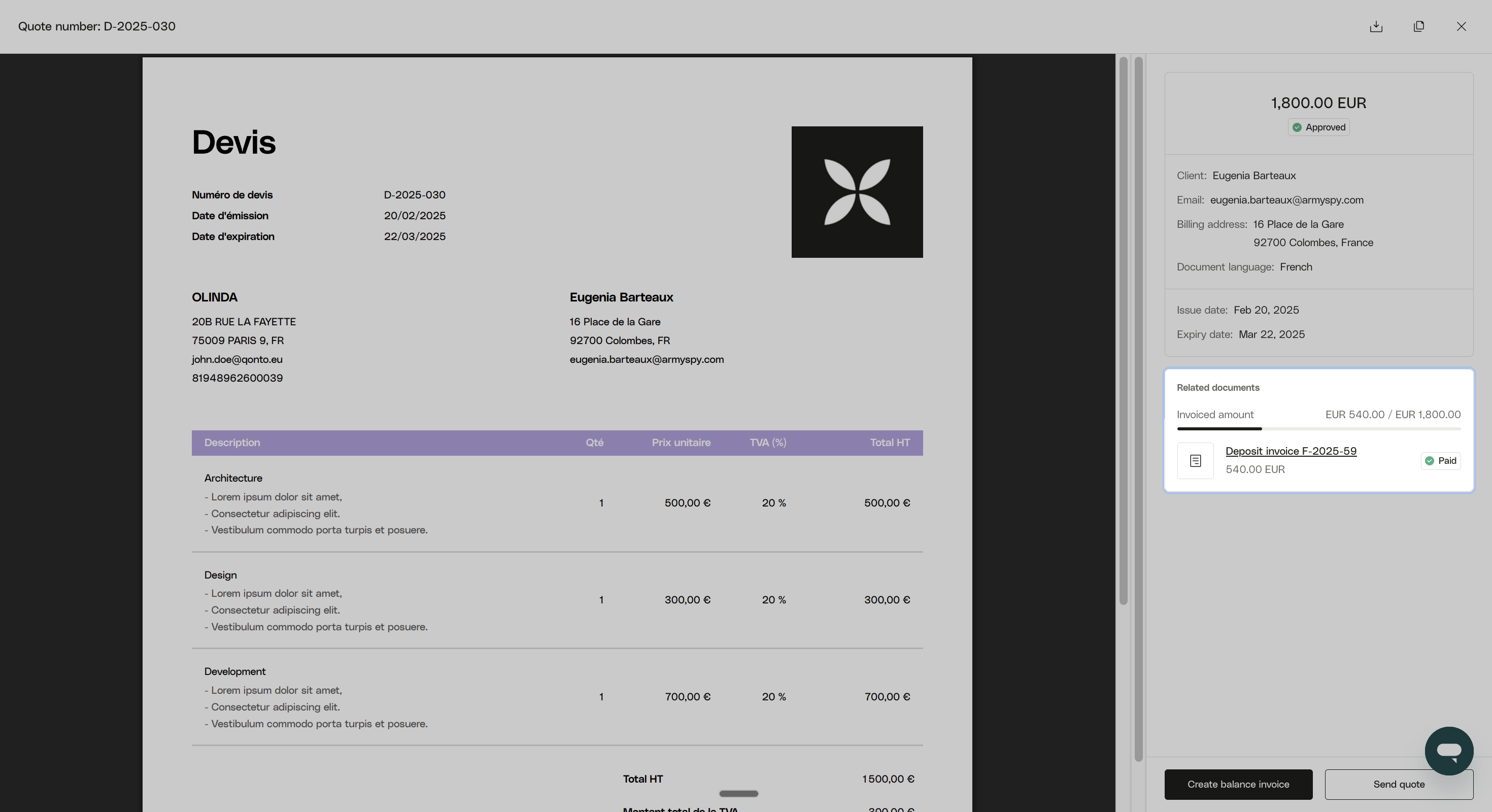Close the quote preview

point(1462,26)
